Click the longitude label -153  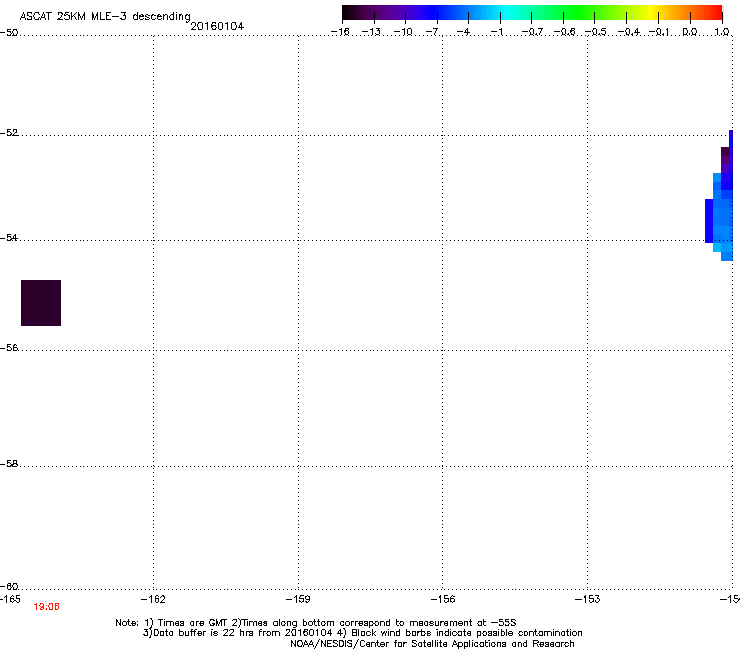(588, 599)
